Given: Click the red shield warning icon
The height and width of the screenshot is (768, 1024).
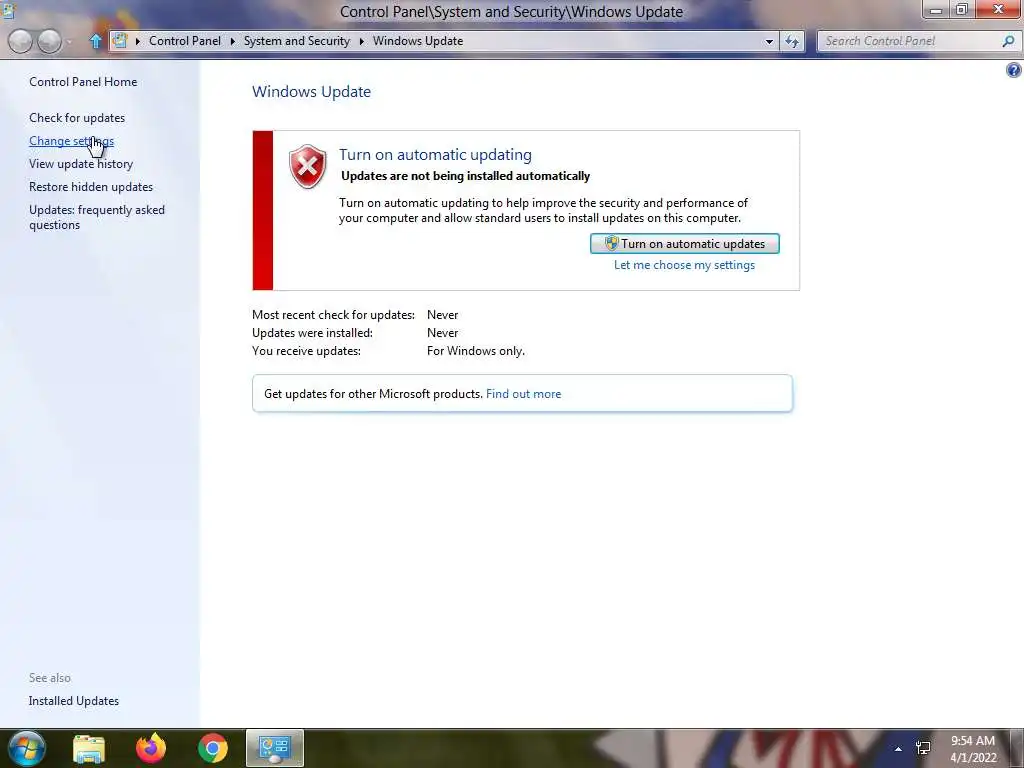Looking at the screenshot, I should coord(308,167).
